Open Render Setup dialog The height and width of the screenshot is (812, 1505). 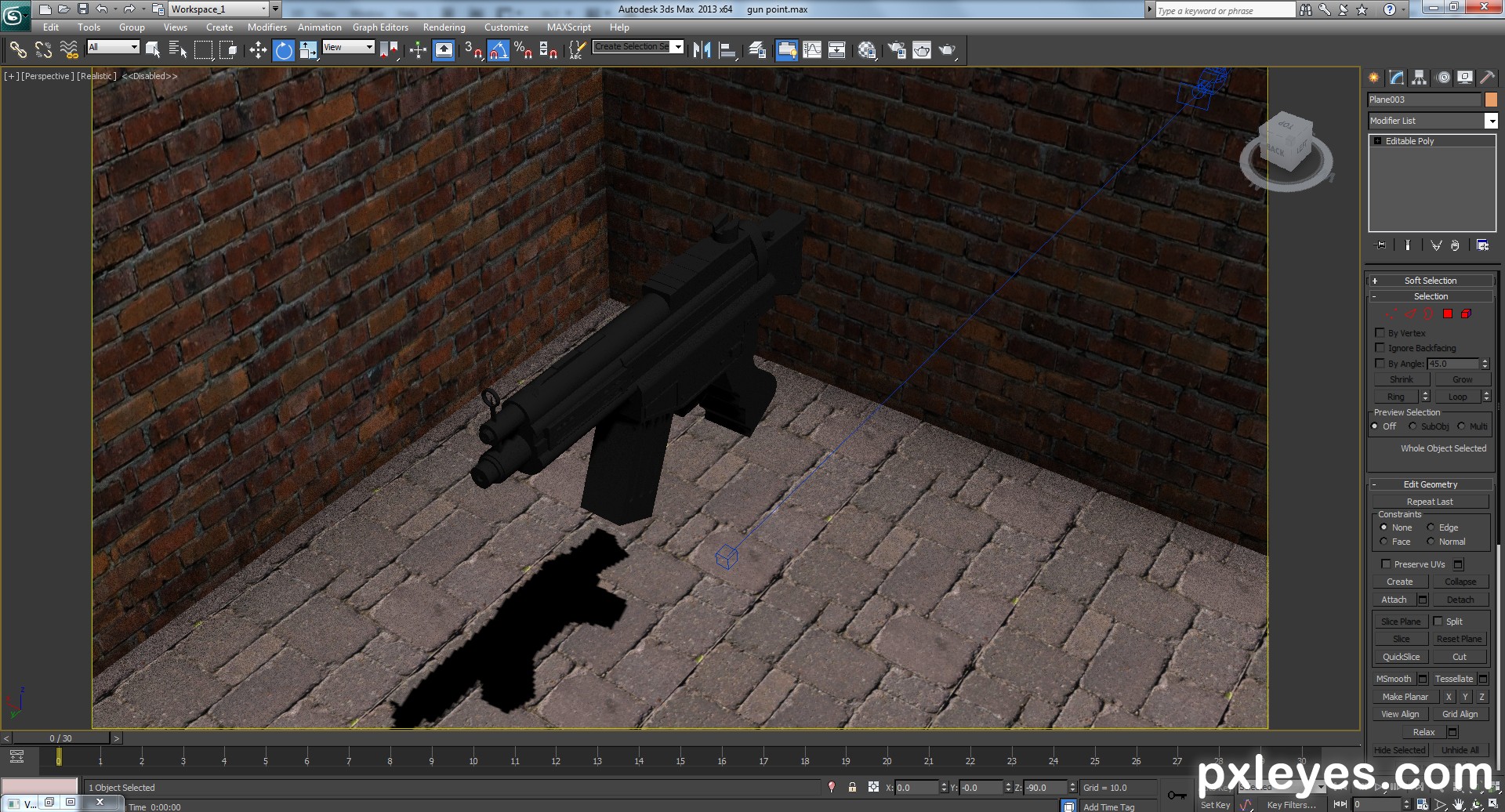click(x=897, y=50)
